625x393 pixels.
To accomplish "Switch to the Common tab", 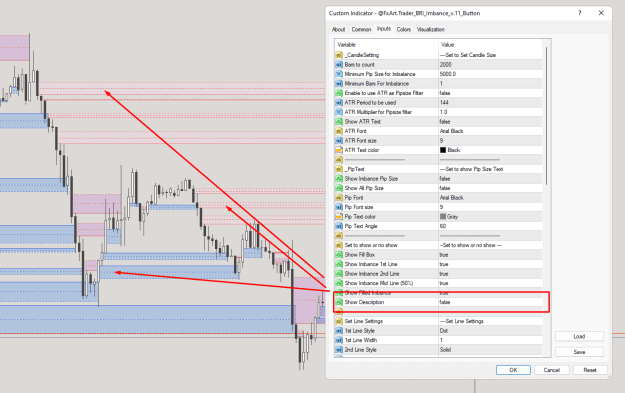I will click(361, 29).
